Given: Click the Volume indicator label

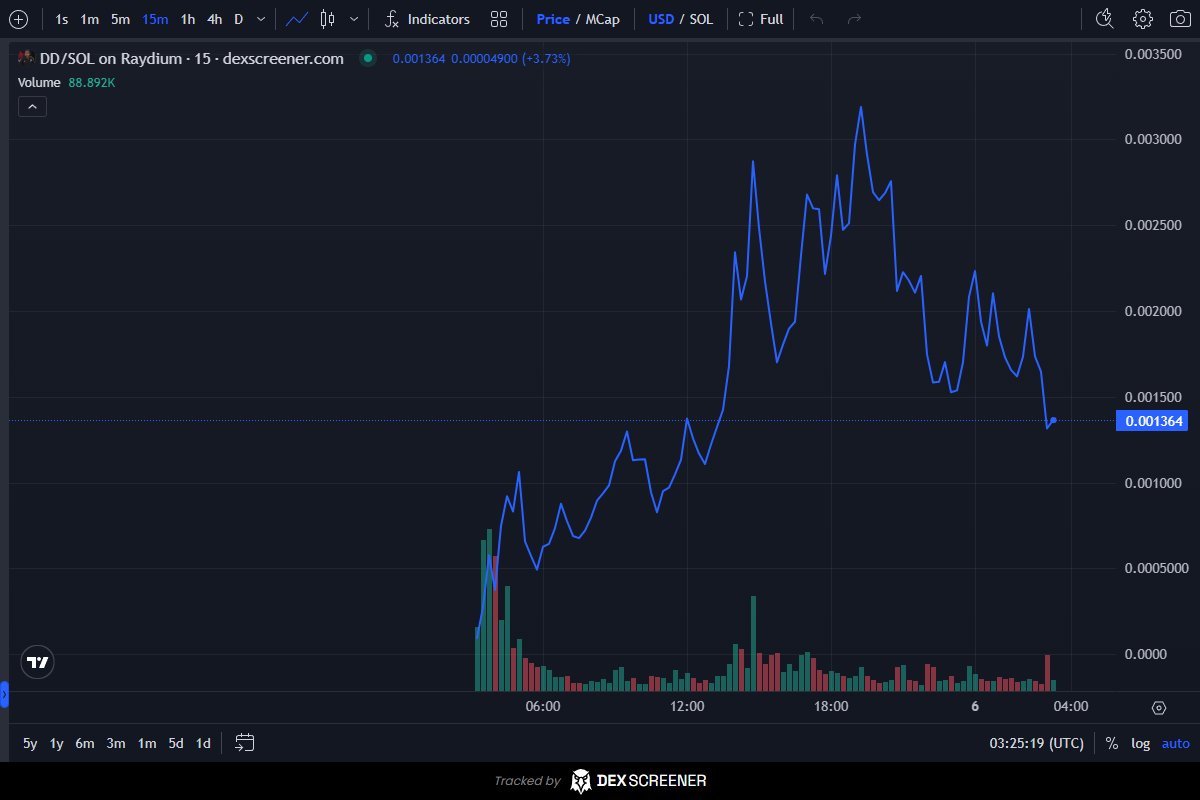Looking at the screenshot, I should click(40, 82).
